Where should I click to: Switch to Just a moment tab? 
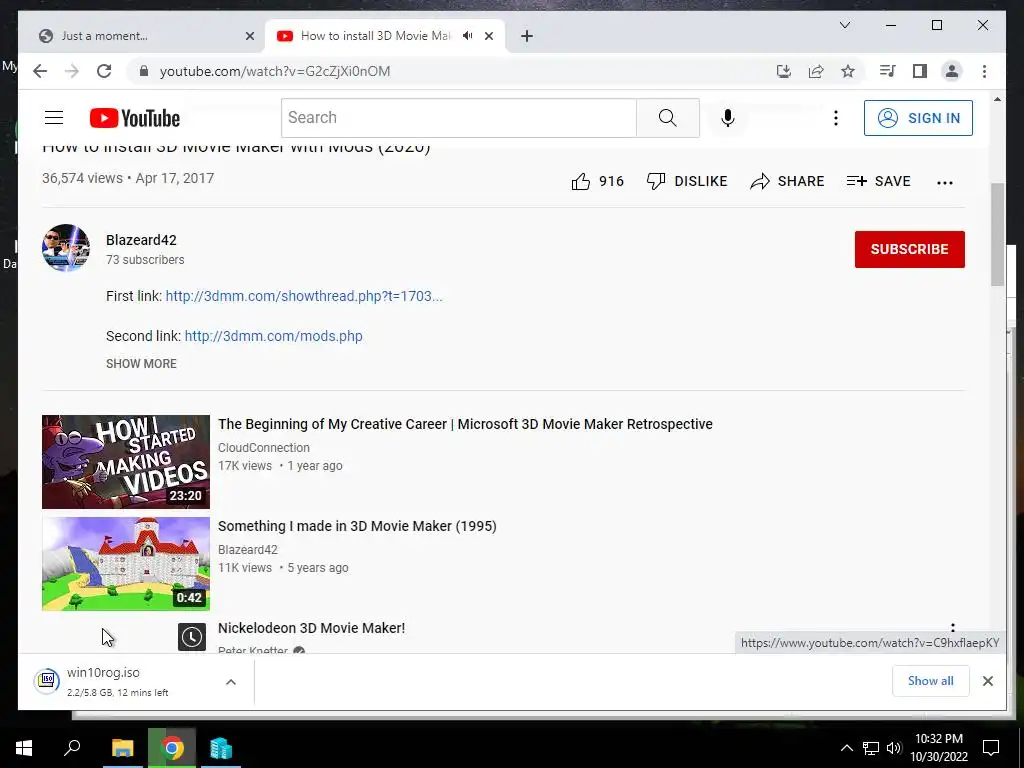[x=142, y=36]
